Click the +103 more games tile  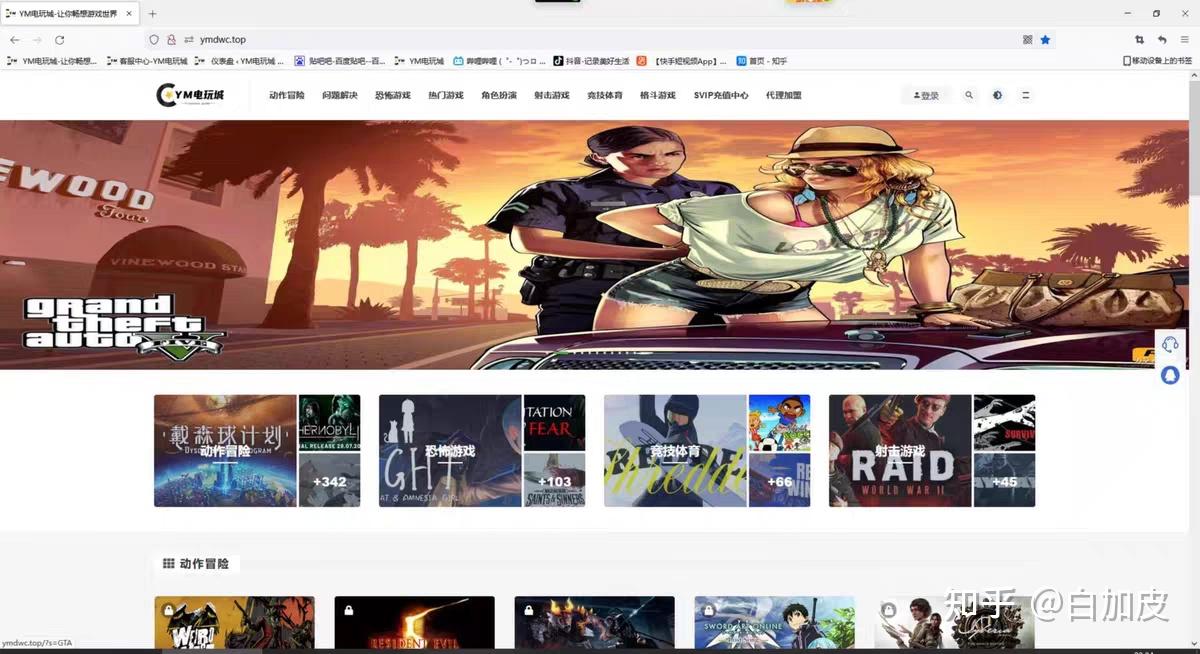[x=554, y=480]
